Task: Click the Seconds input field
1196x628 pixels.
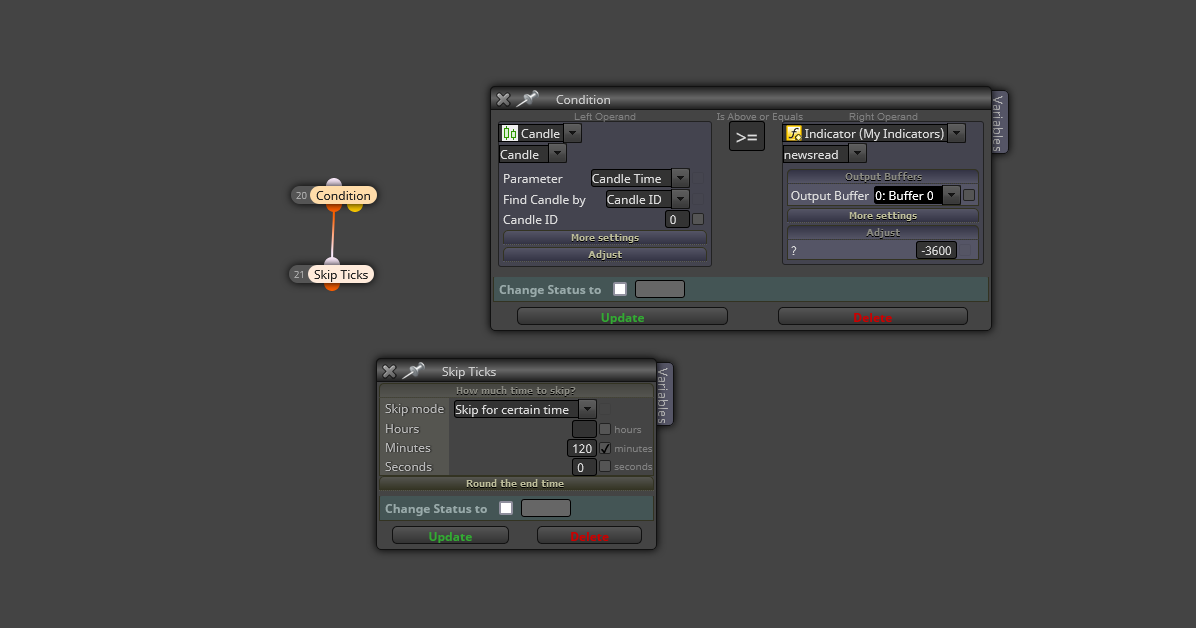Action: 584,467
